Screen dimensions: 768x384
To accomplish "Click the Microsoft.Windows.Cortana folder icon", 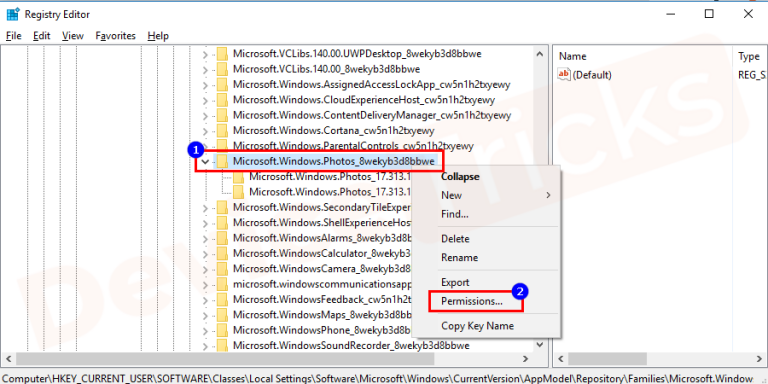I will pyautogui.click(x=222, y=131).
